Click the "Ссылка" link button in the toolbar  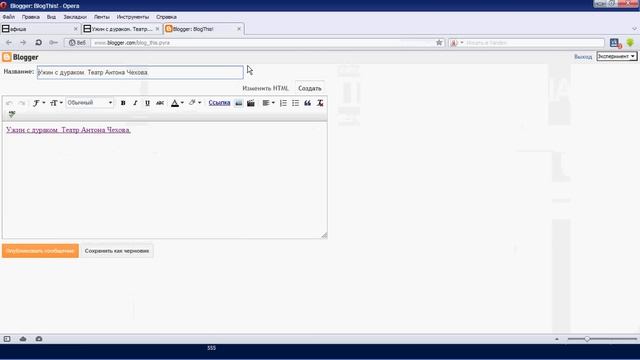pyautogui.click(x=219, y=103)
